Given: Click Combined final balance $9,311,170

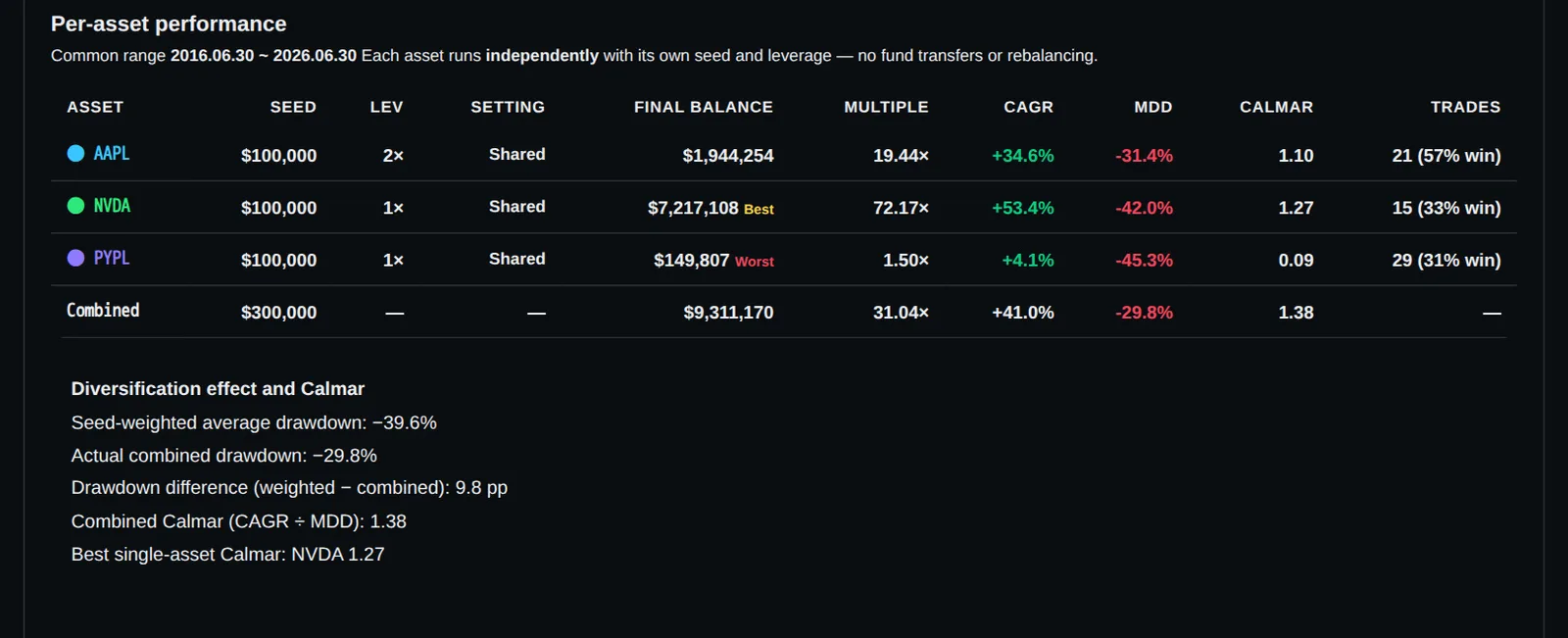Looking at the screenshot, I should (x=728, y=313).
